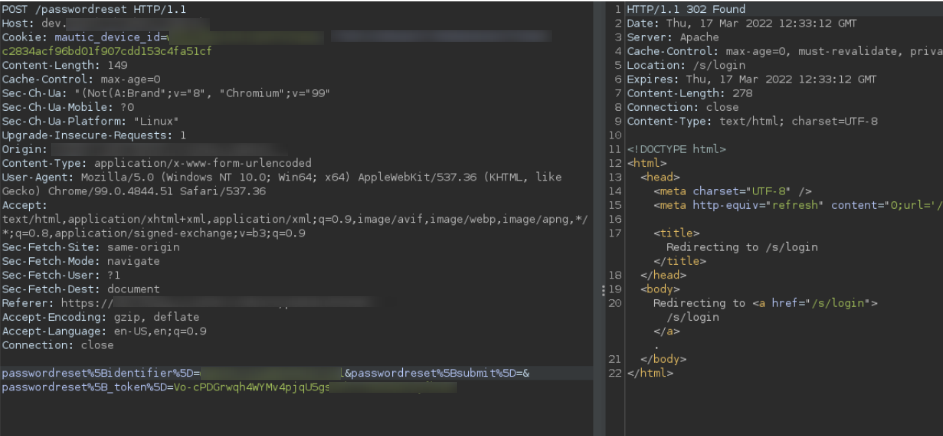943x436 pixels.
Task: Select the 'User-Agent: Mozilla/5.0' header line
Action: point(281,177)
